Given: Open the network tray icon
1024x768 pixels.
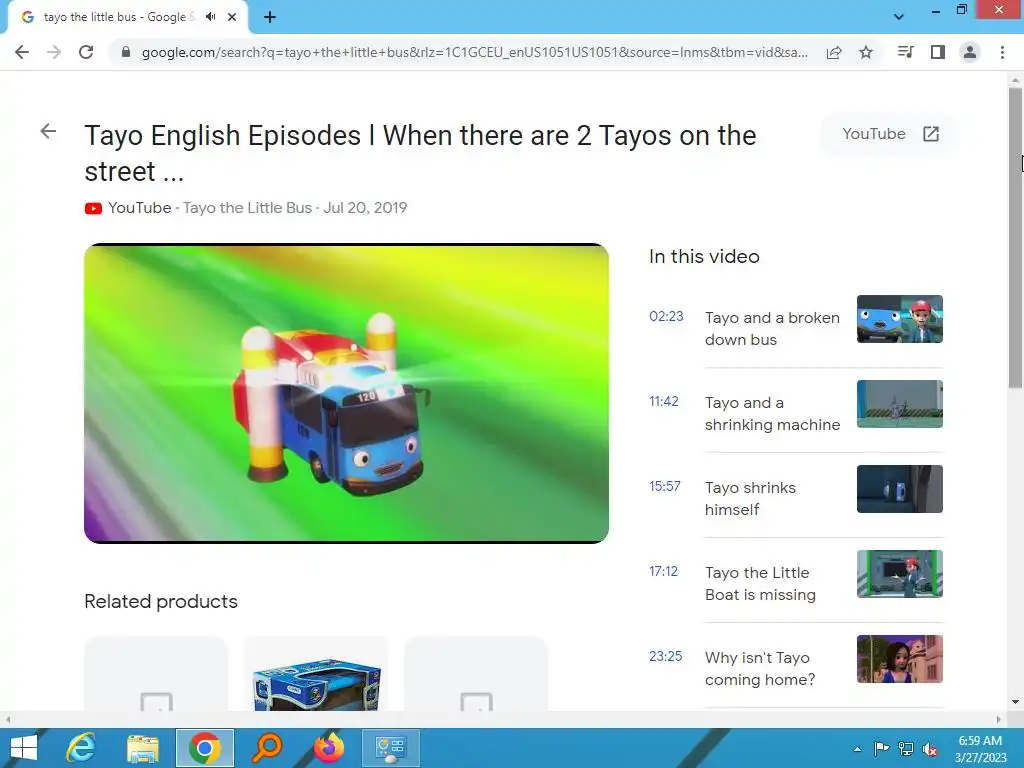Looking at the screenshot, I should pyautogui.click(x=906, y=749).
